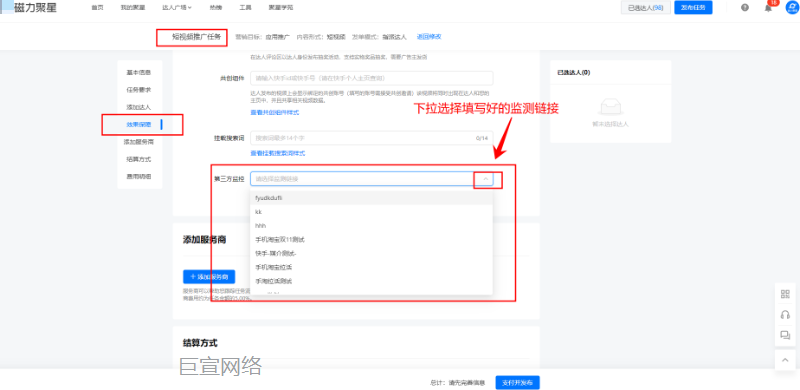The width and height of the screenshot is (800, 390).
Task: Click the 支付并发布 button
Action: 517,382
